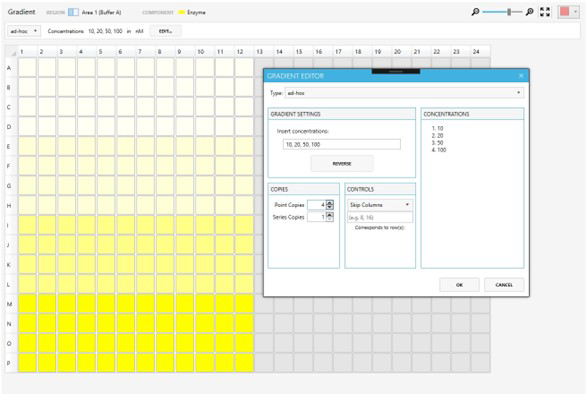Open the ad-hoc dropdown in the toolbar
587x394 pixels.
24,31
